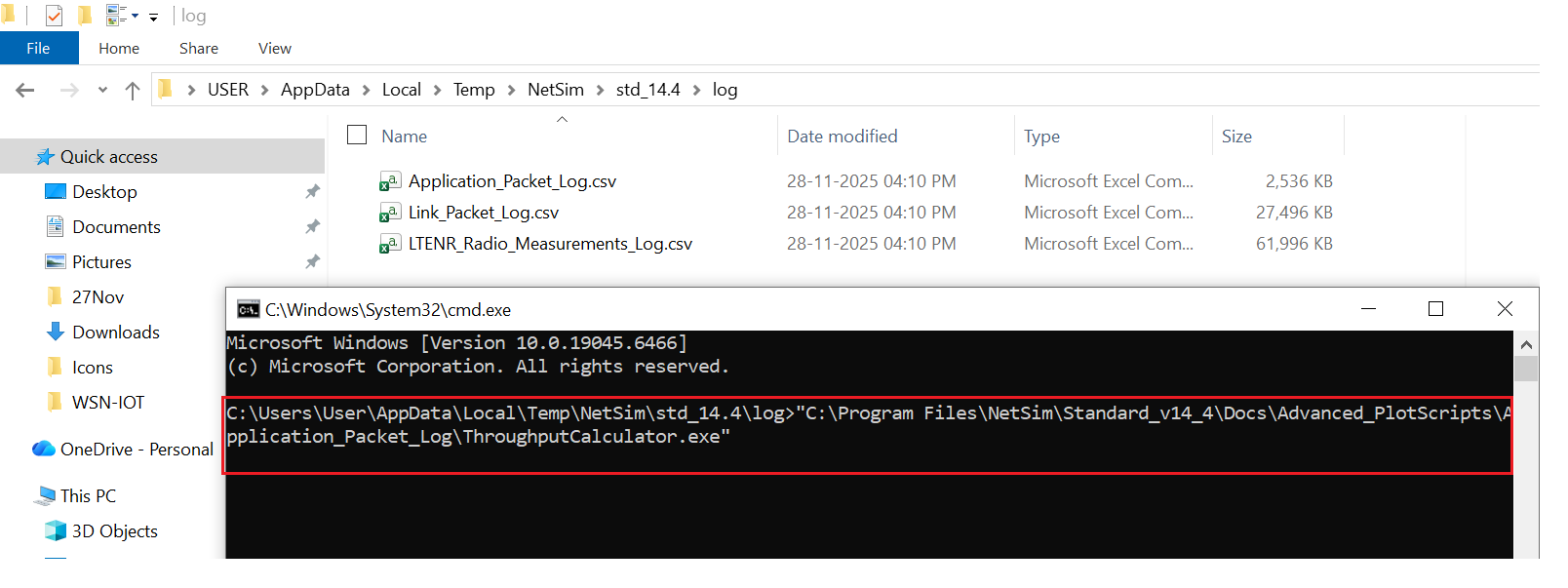This screenshot has width=1568, height=588.
Task: Expand chevron after std_14.4 in address bar
Action: coord(696,90)
